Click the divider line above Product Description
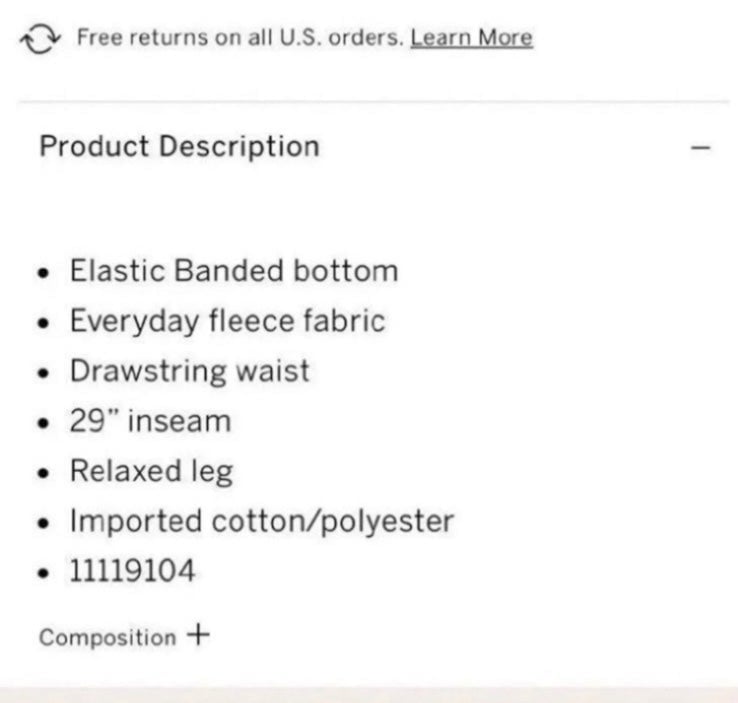The image size is (738, 703). tap(374, 101)
